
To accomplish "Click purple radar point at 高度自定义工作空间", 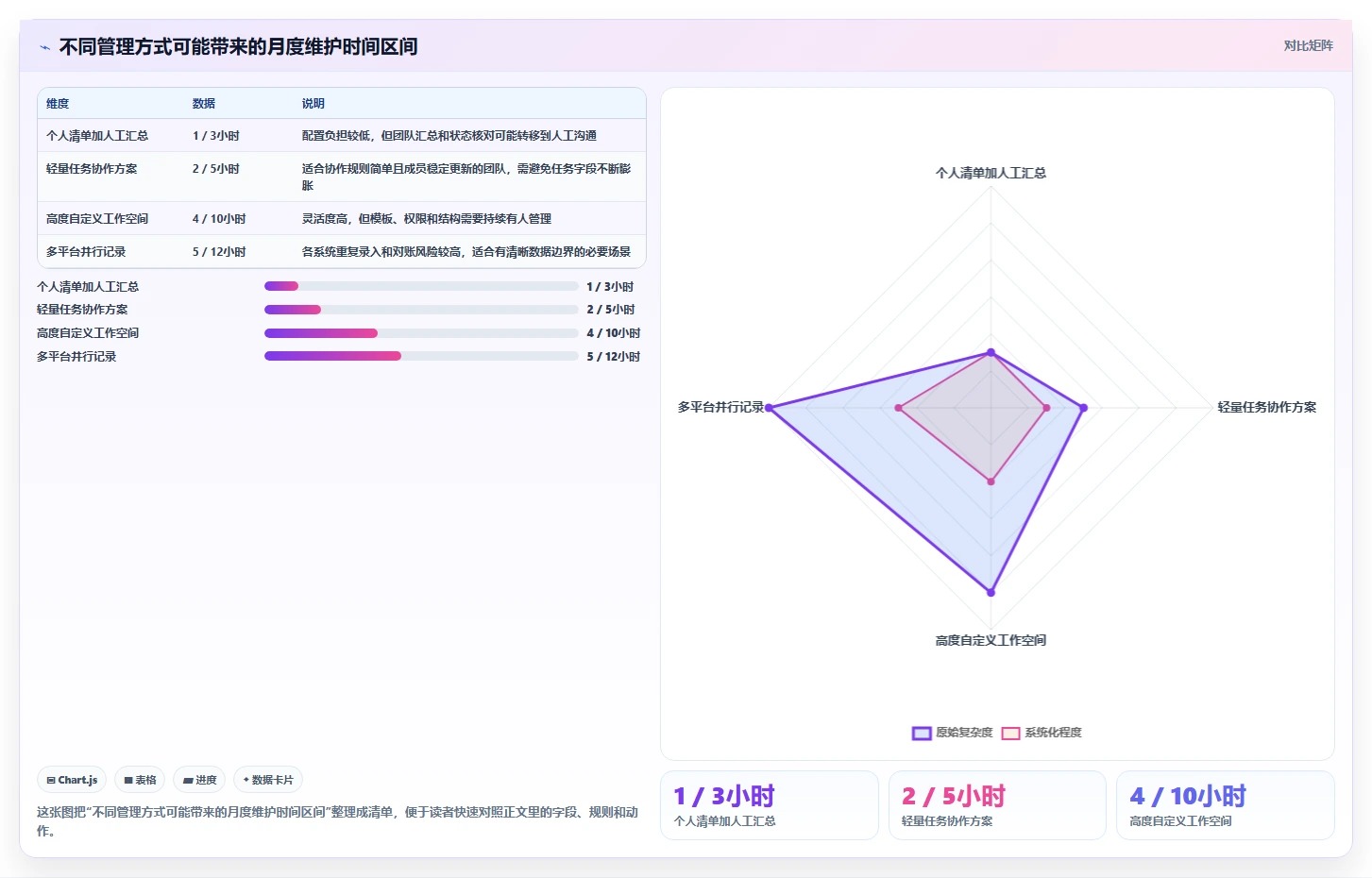I will pos(991,593).
